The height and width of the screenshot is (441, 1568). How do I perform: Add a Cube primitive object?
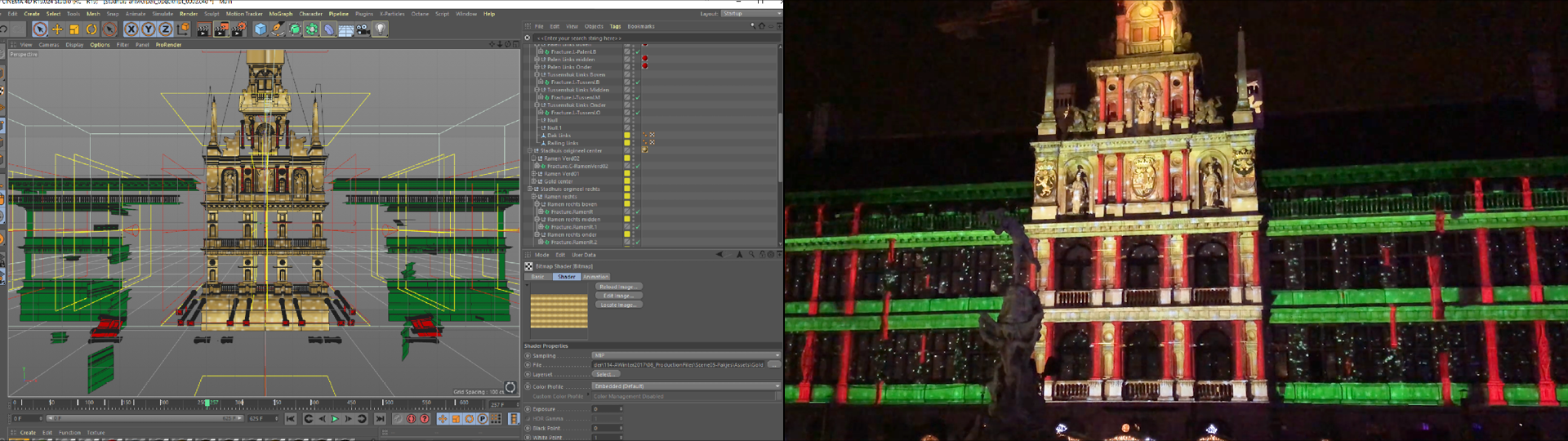coord(261,29)
